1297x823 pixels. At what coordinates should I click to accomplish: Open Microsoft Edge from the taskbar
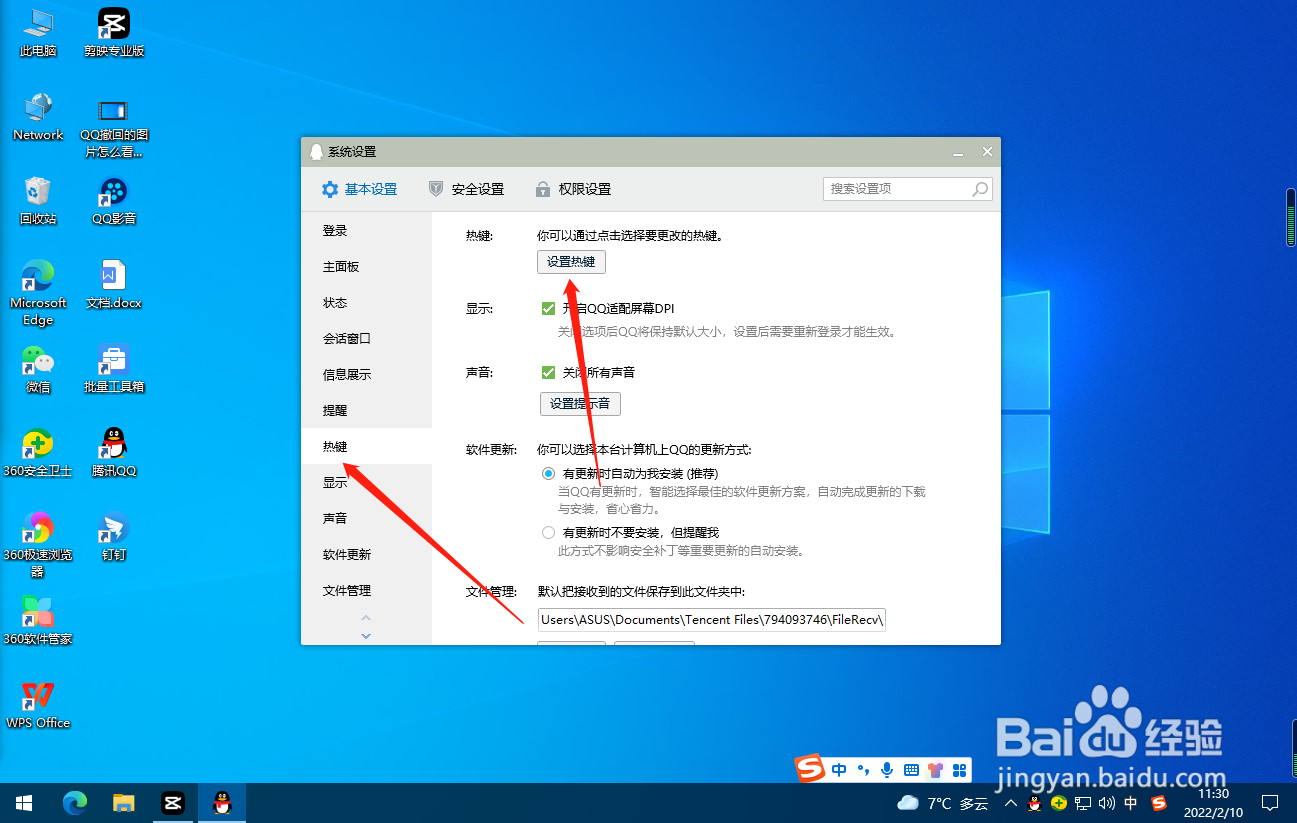(x=74, y=802)
